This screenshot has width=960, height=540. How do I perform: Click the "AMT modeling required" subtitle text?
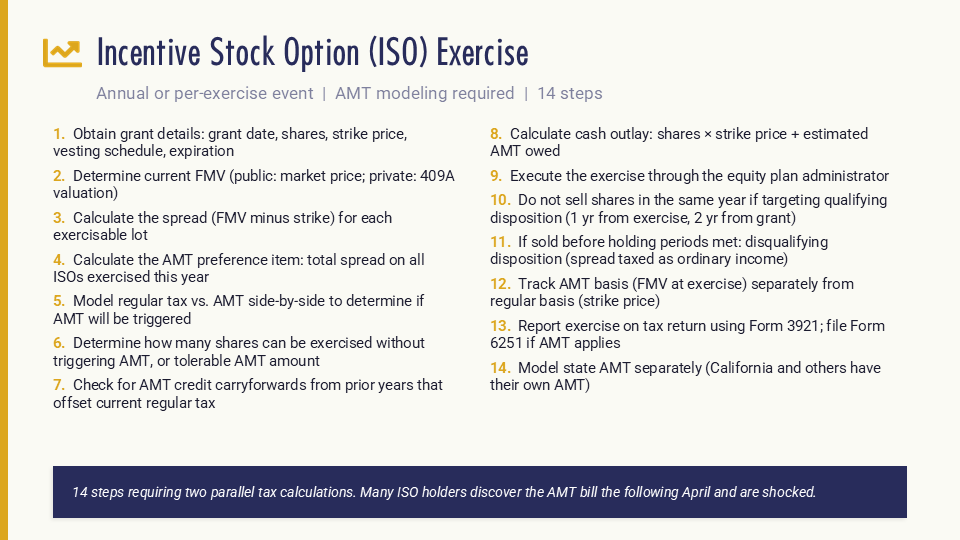[x=425, y=94]
